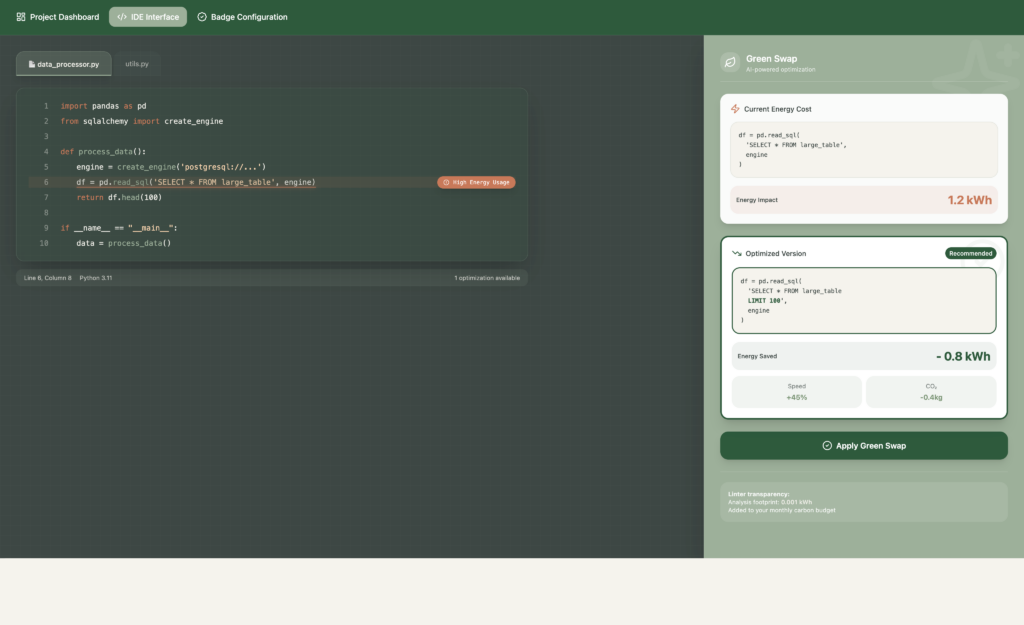Select the optimized code snippet with LIMIT 100
The height and width of the screenshot is (625, 1024).
coord(863,300)
